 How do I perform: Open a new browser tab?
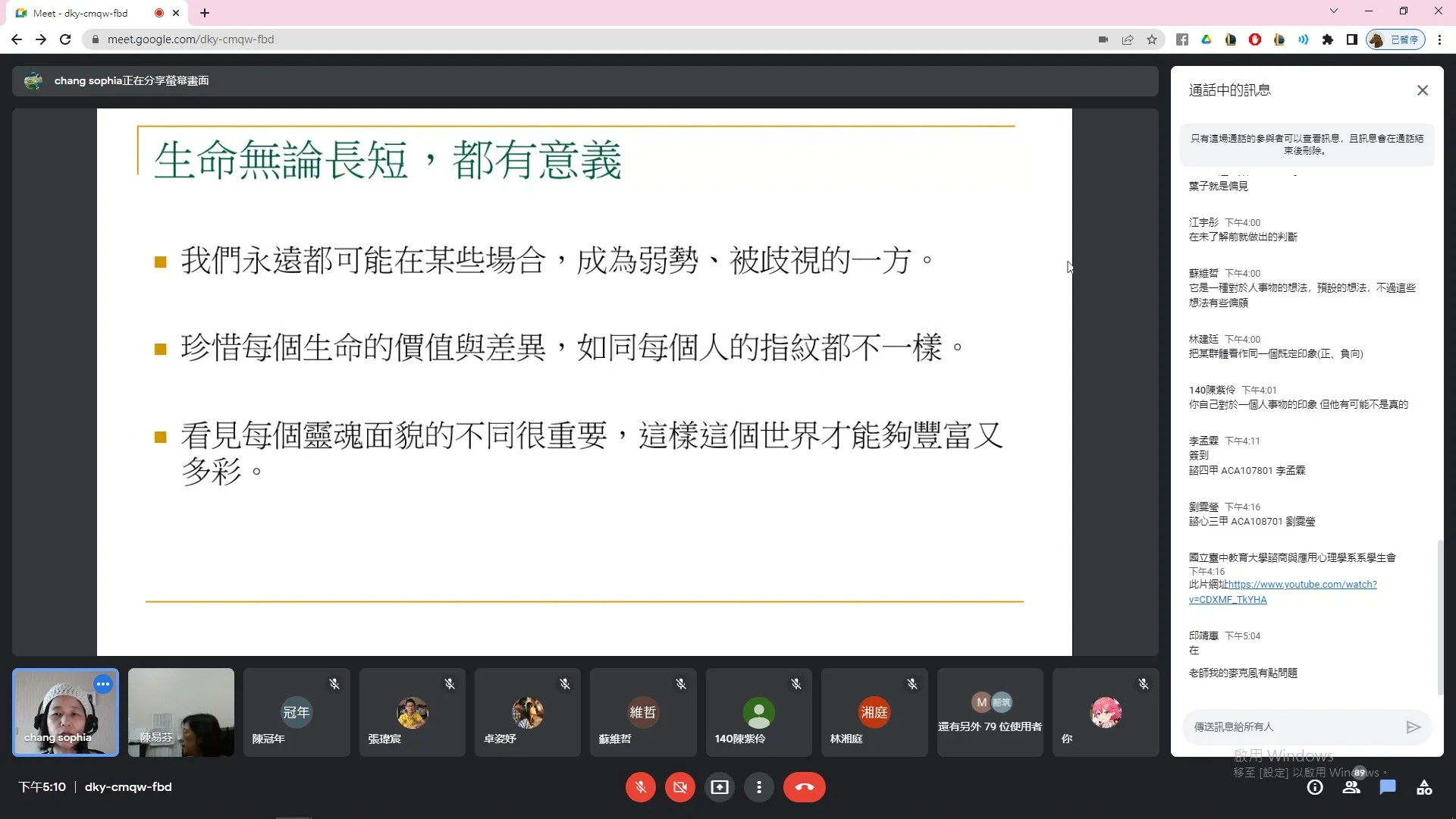[205, 13]
